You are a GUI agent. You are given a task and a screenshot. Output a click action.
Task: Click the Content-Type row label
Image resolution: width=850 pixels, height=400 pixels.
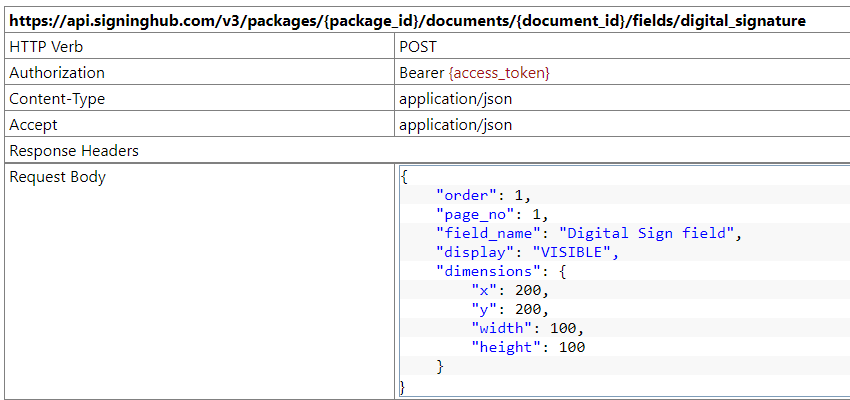coord(57,99)
